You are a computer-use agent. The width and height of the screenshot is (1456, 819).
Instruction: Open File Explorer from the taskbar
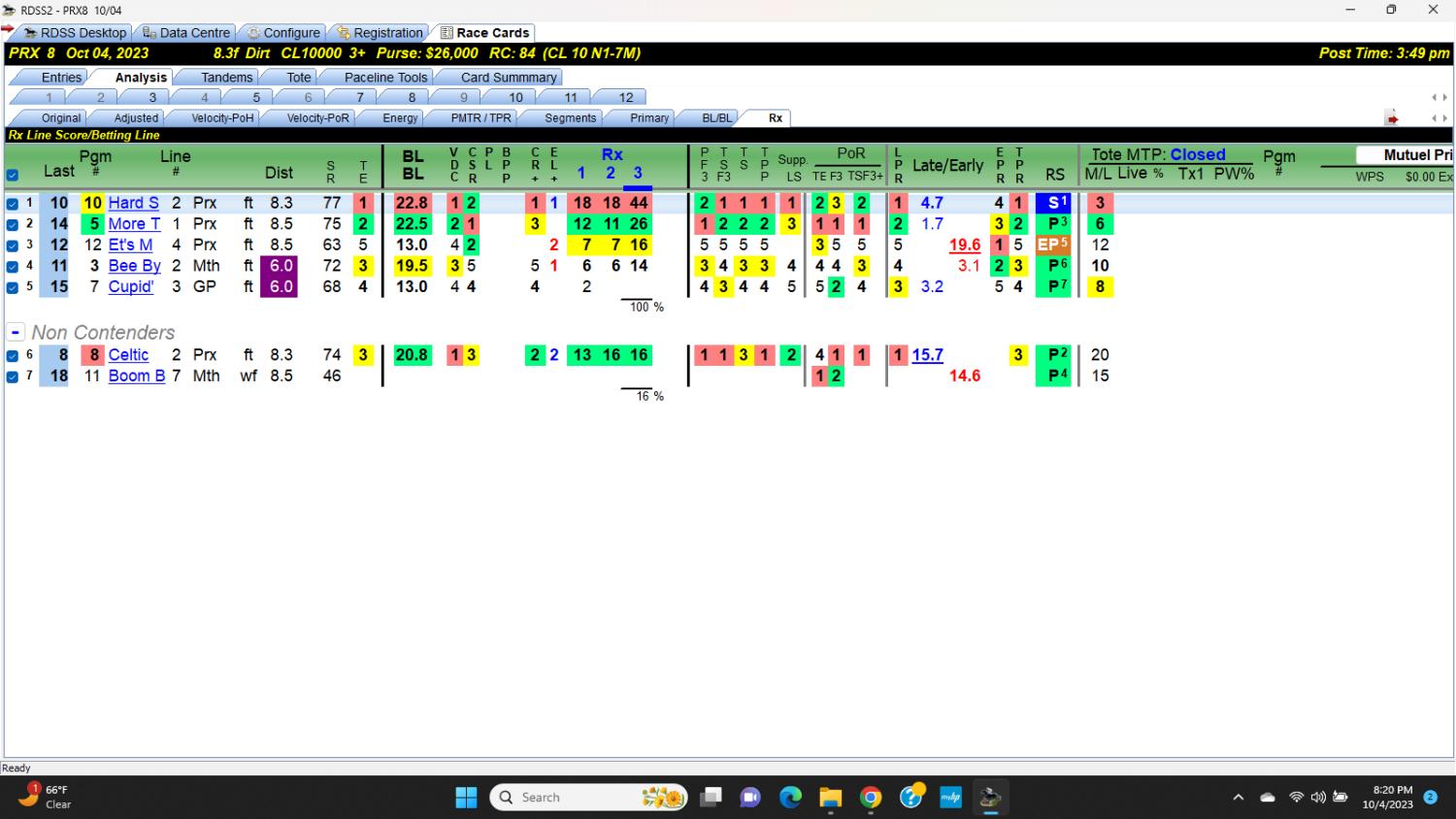point(830,798)
